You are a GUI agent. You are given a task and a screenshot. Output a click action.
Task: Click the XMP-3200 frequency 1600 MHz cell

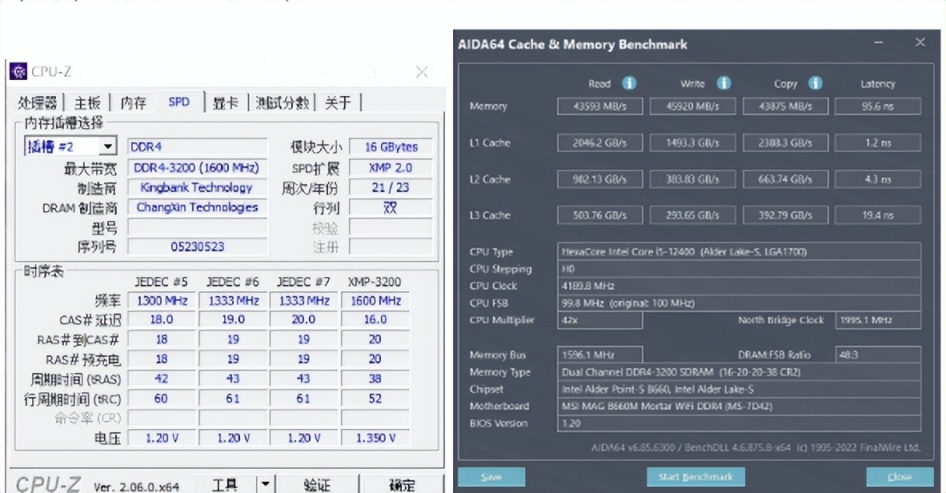375,301
